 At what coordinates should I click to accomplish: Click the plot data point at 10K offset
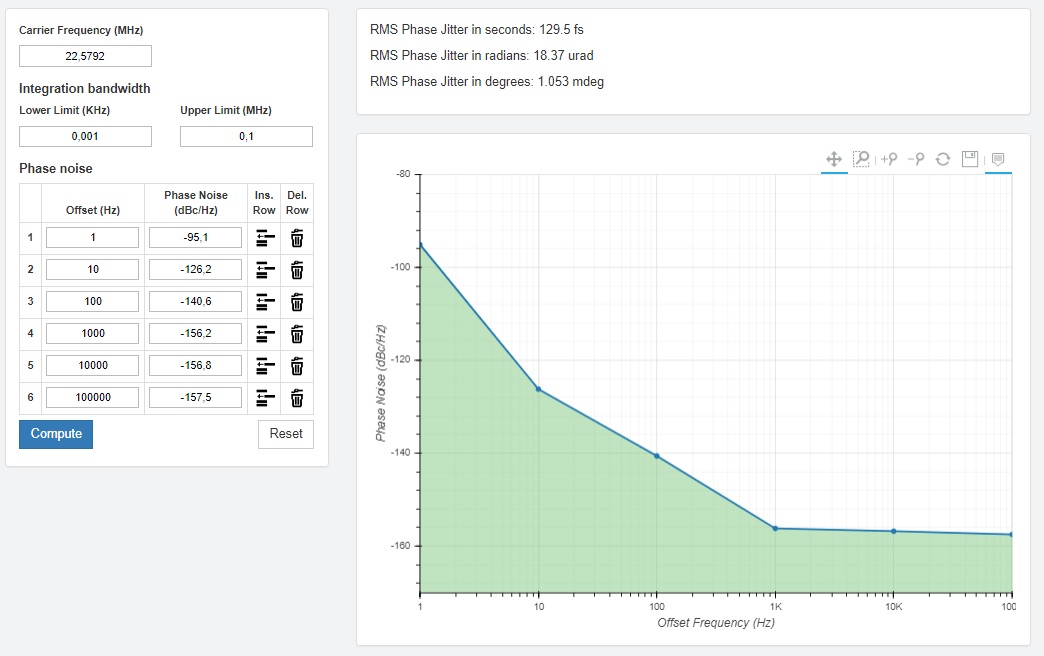(x=894, y=531)
